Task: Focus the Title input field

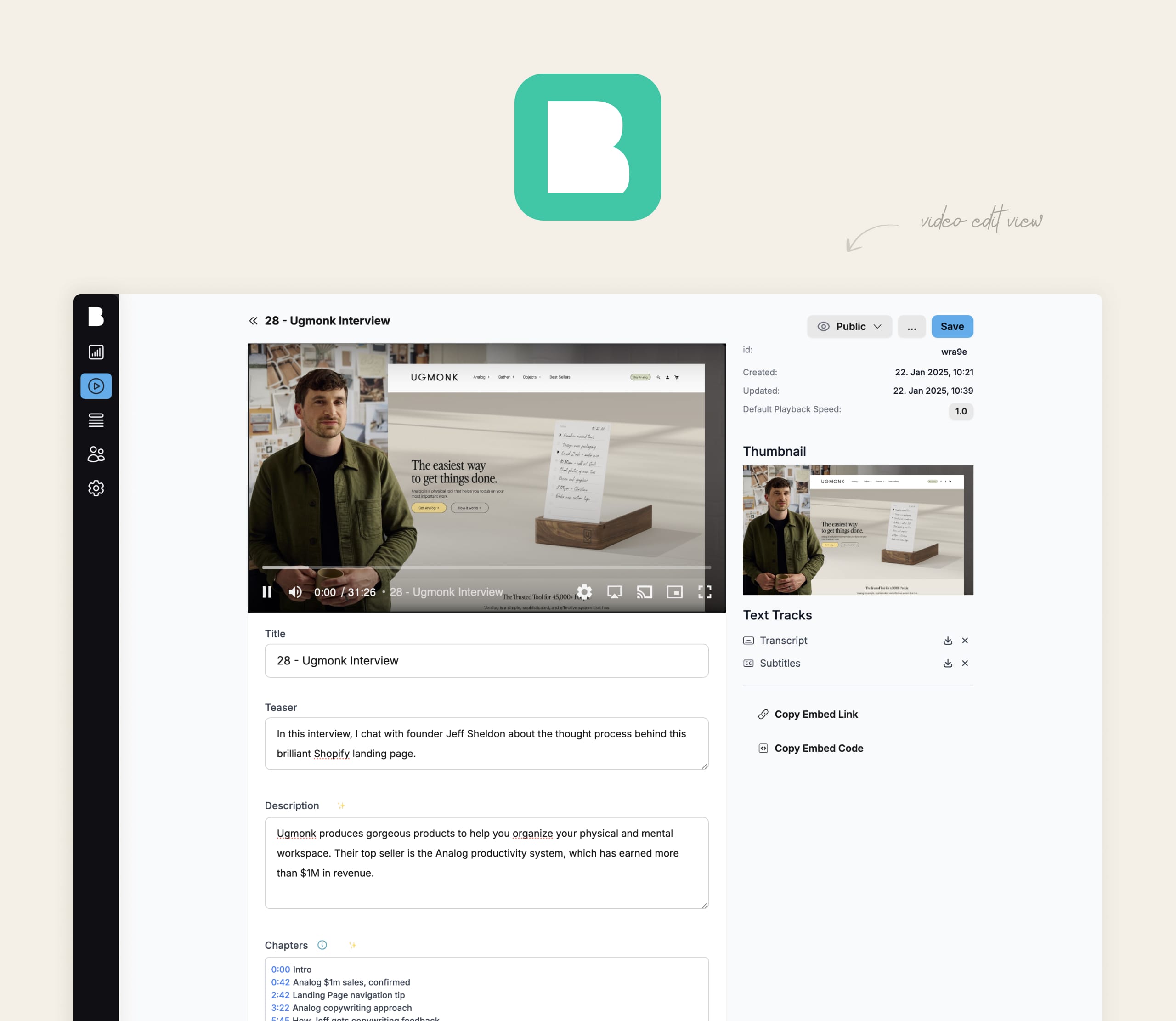Action: [486, 661]
